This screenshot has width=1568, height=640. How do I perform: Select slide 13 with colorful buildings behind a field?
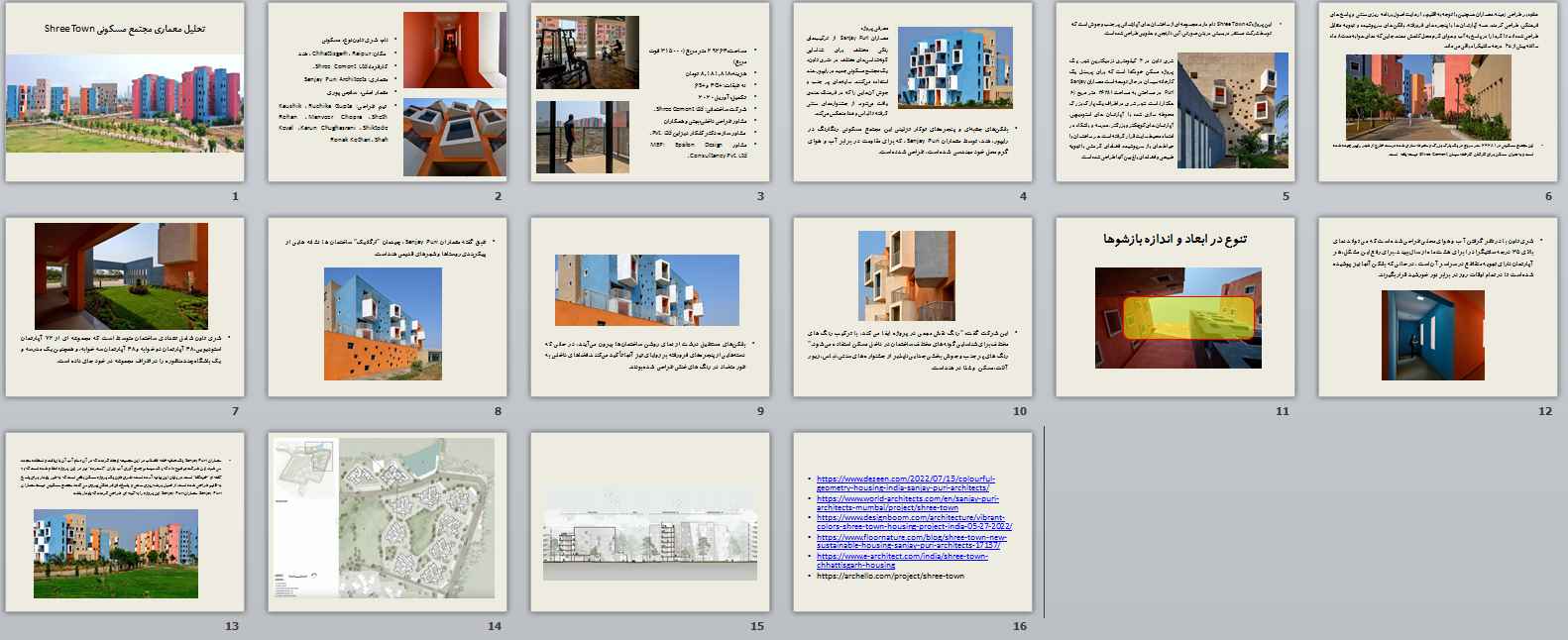(x=124, y=522)
